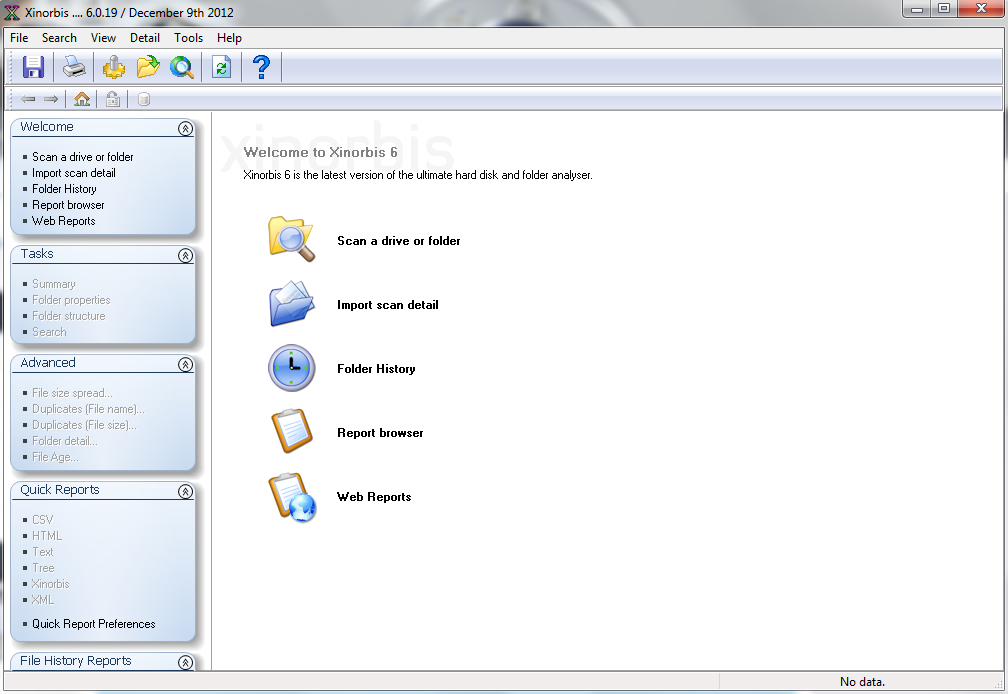Click the database cylinder icon
The height and width of the screenshot is (694, 1008).
click(144, 99)
